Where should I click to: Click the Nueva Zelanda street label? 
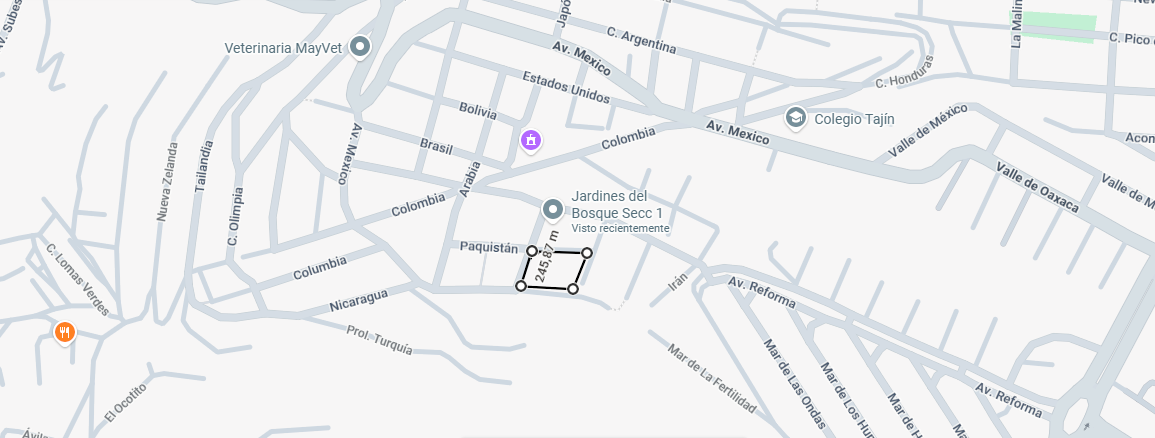tap(167, 182)
